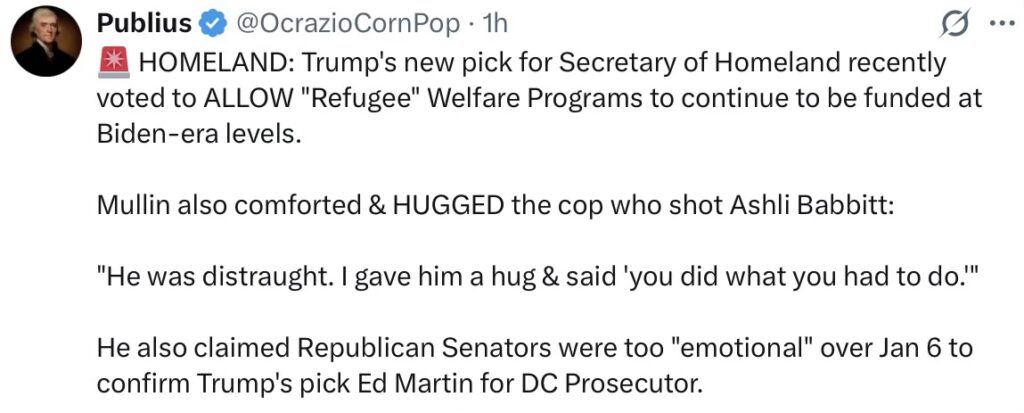
Task: Click the 1h post timestamp
Action: [494, 24]
